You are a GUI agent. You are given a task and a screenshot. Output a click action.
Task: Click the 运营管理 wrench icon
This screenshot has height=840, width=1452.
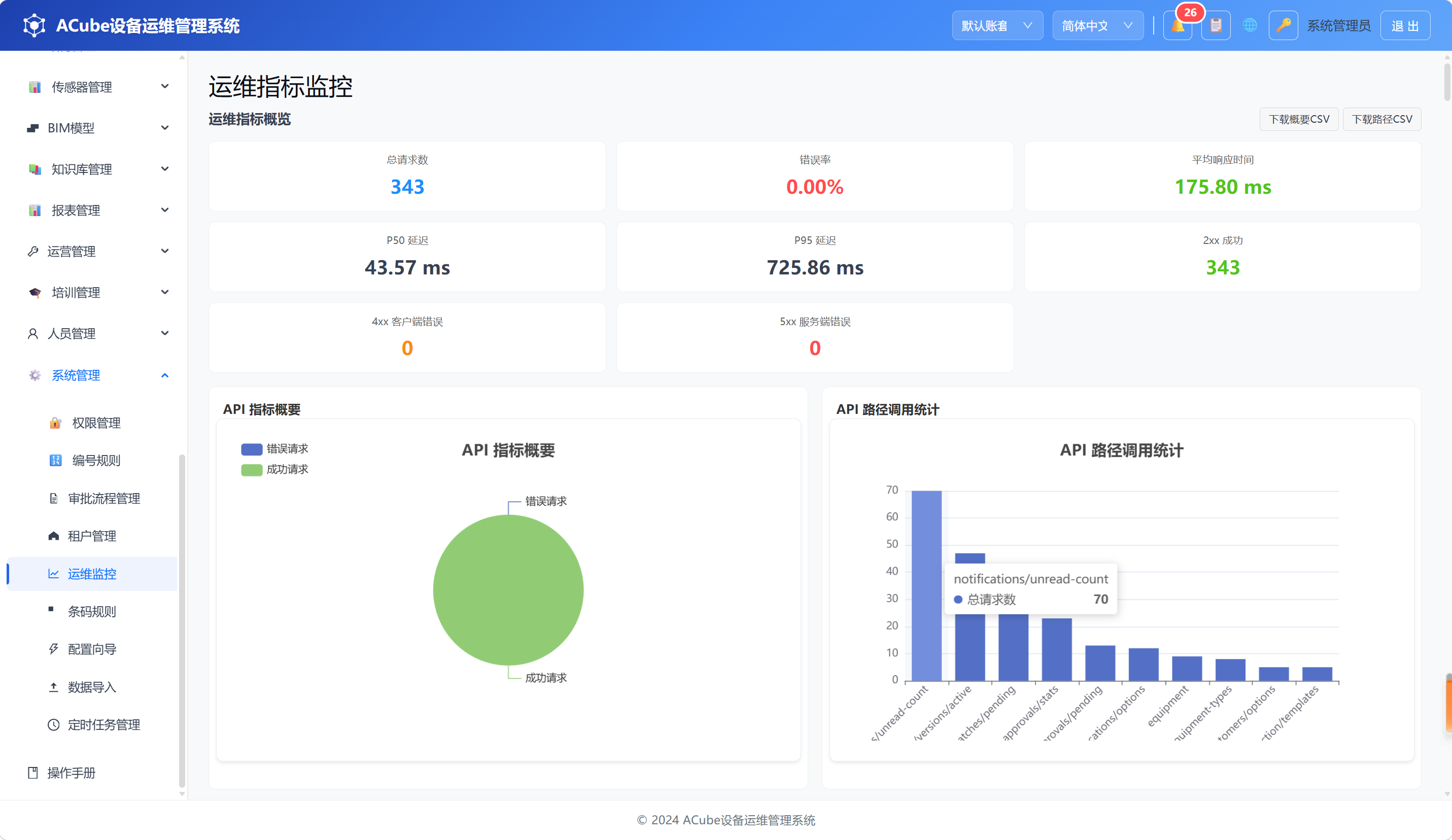coord(33,251)
